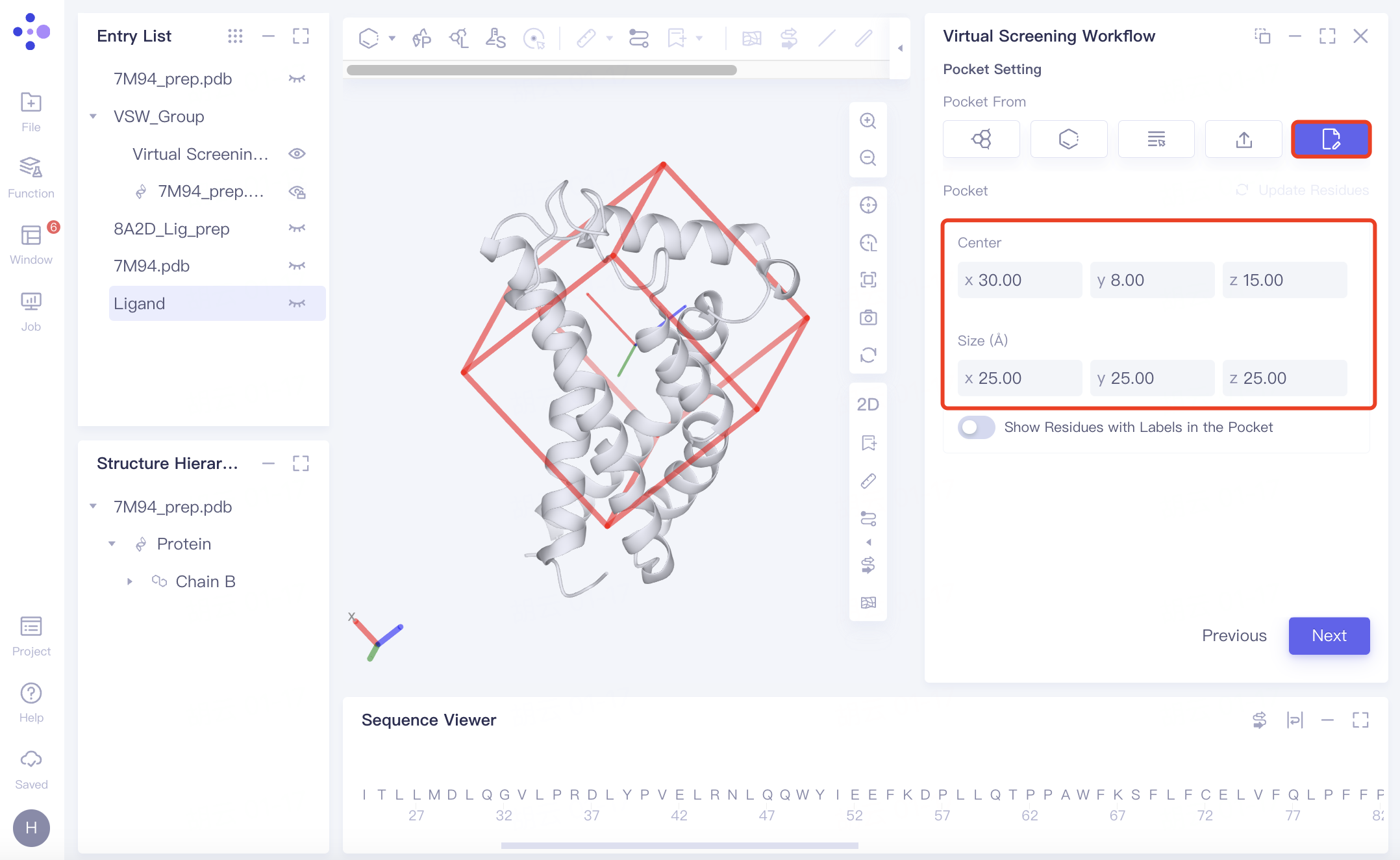Open the hexagon select tool dropdown arrow
This screenshot has height=860, width=1400.
click(x=392, y=39)
